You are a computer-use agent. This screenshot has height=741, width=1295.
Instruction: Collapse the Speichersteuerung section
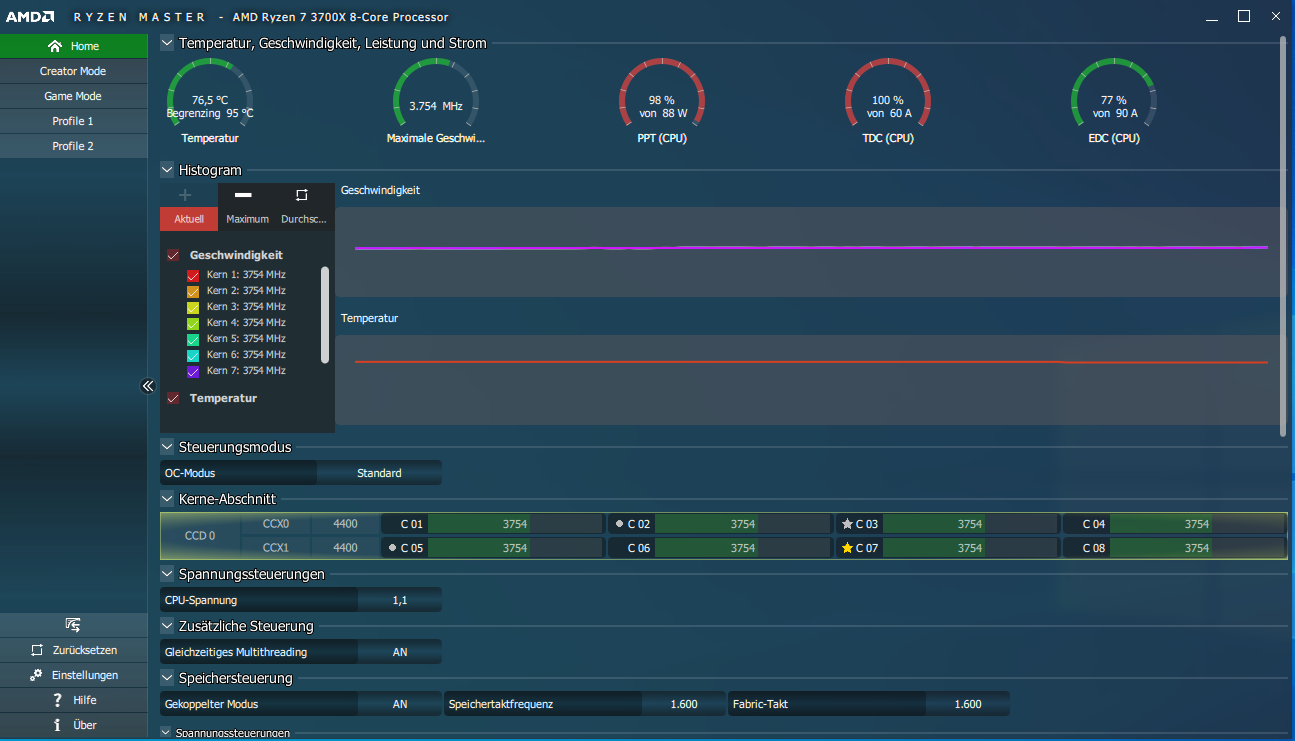(167, 678)
